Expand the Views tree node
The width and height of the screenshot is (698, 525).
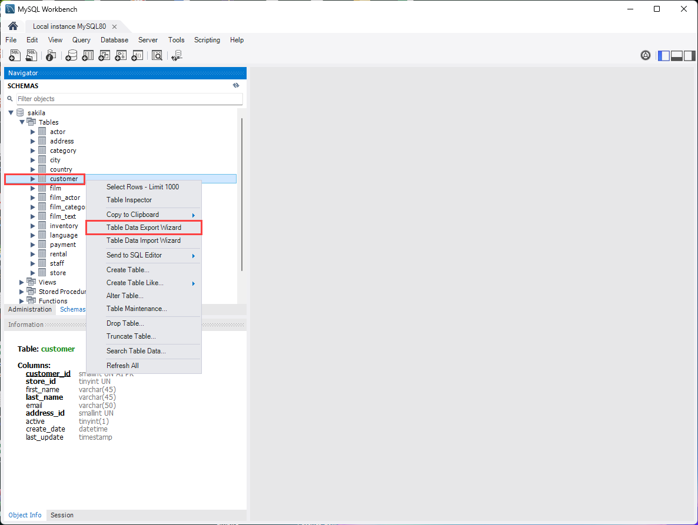click(22, 282)
